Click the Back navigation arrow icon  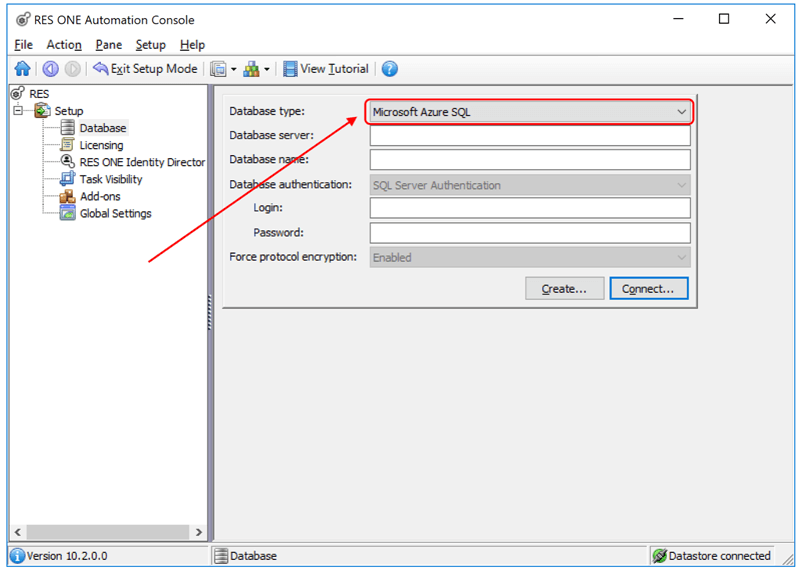point(51,68)
